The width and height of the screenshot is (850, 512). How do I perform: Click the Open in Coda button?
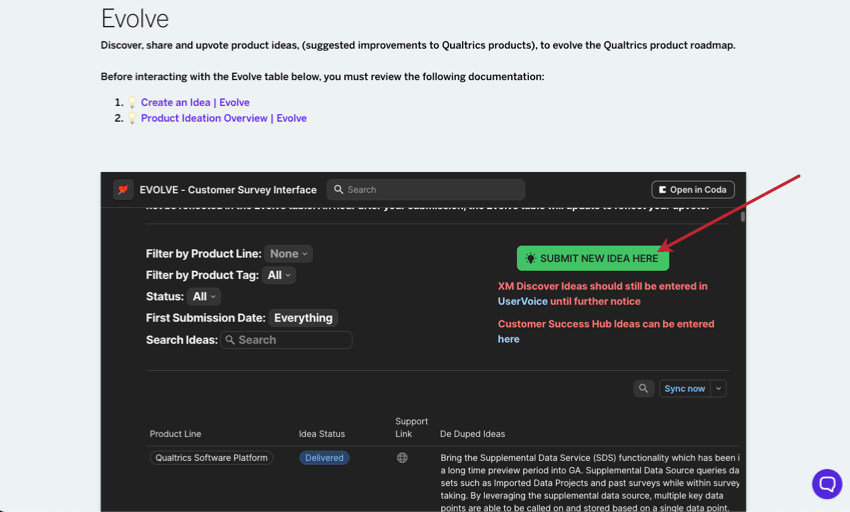pos(693,189)
